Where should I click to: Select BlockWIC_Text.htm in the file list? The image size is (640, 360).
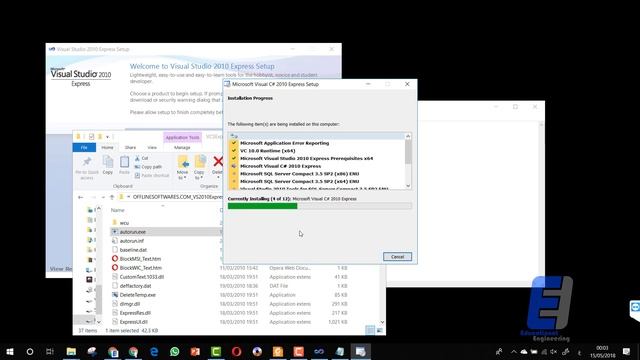[140, 268]
